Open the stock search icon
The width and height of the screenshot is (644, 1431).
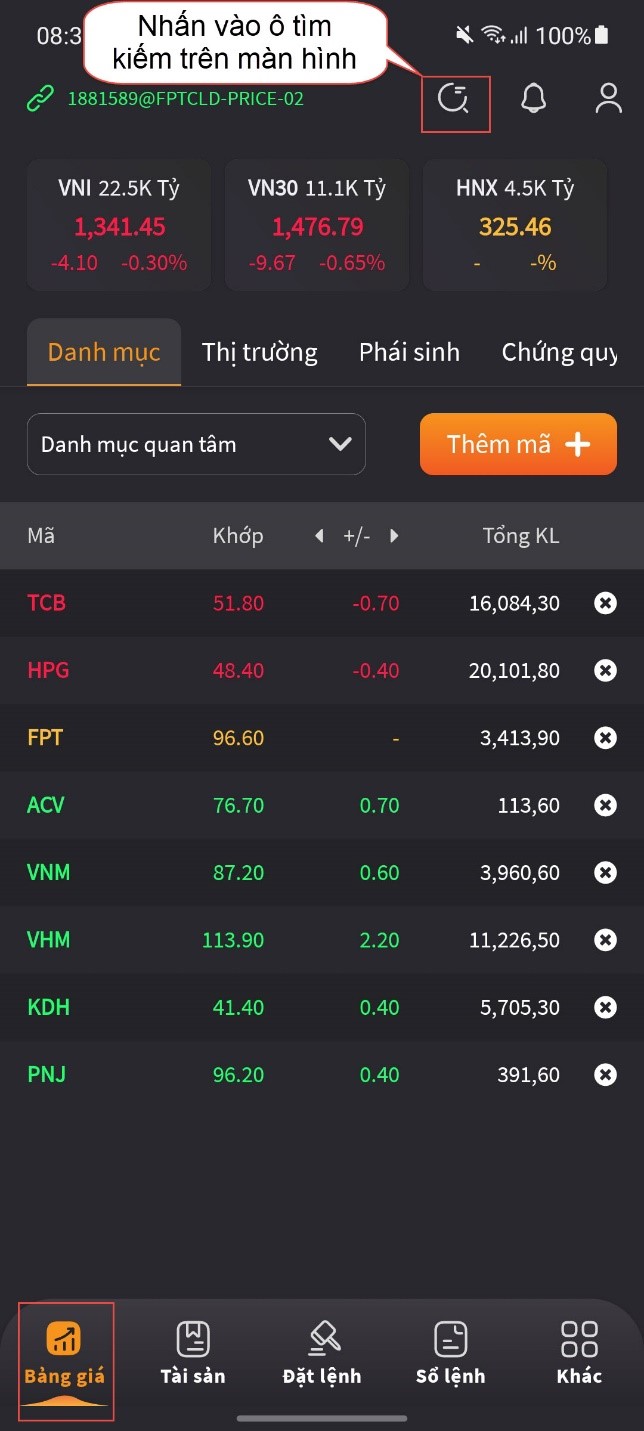455,99
